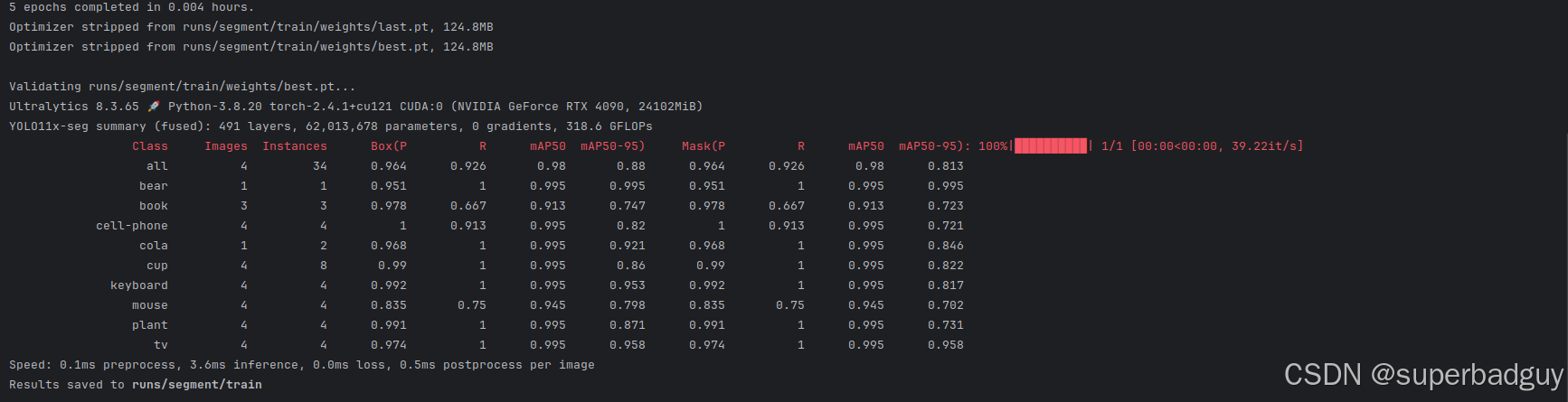Image resolution: width=1568 pixels, height=402 pixels.
Task: Click the value 0.822 in the cup row
Action: (x=946, y=266)
